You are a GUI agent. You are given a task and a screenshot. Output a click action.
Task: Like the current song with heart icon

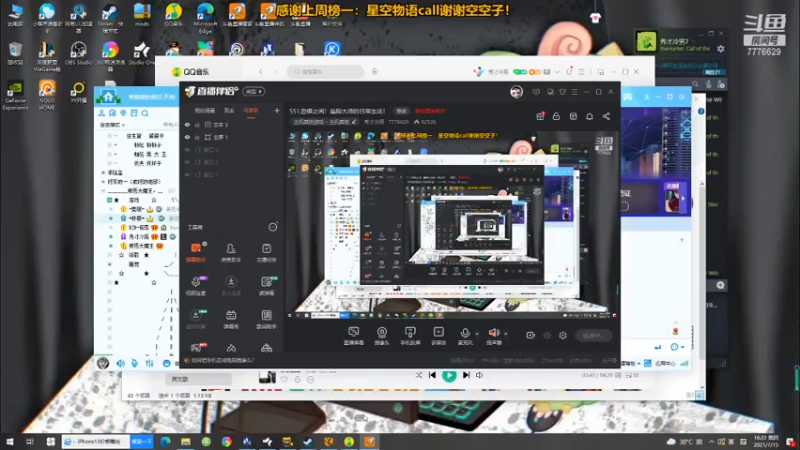[284, 380]
